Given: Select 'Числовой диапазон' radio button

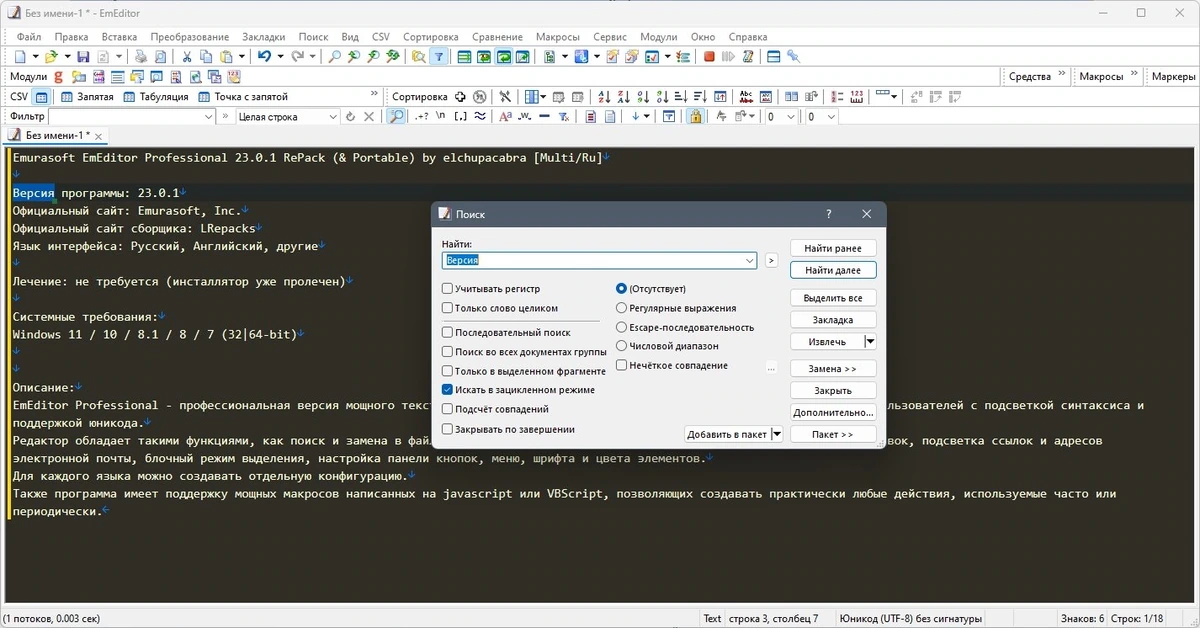Looking at the screenshot, I should tap(622, 346).
